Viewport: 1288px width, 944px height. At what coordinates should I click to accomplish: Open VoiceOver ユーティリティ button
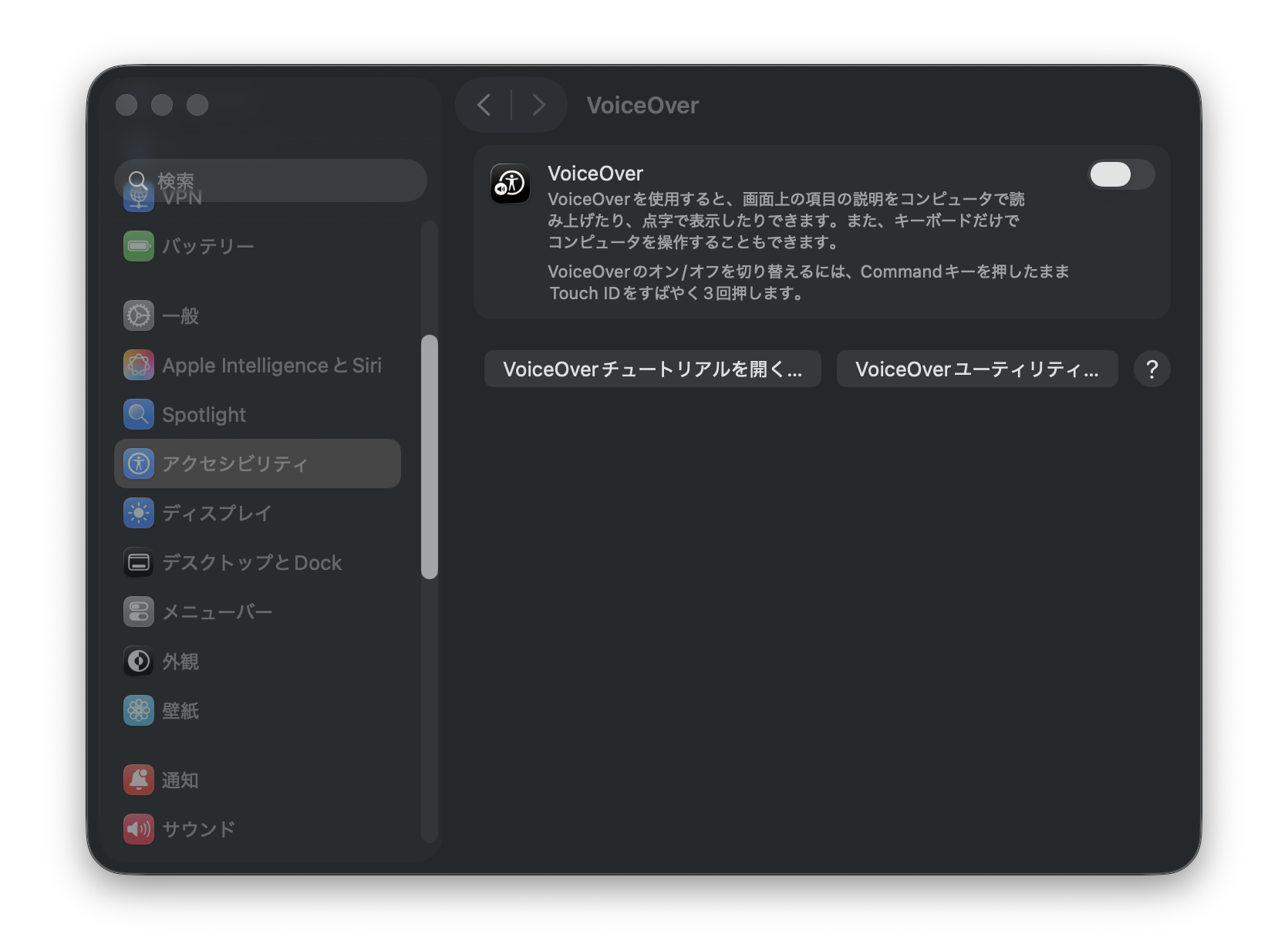(x=977, y=369)
